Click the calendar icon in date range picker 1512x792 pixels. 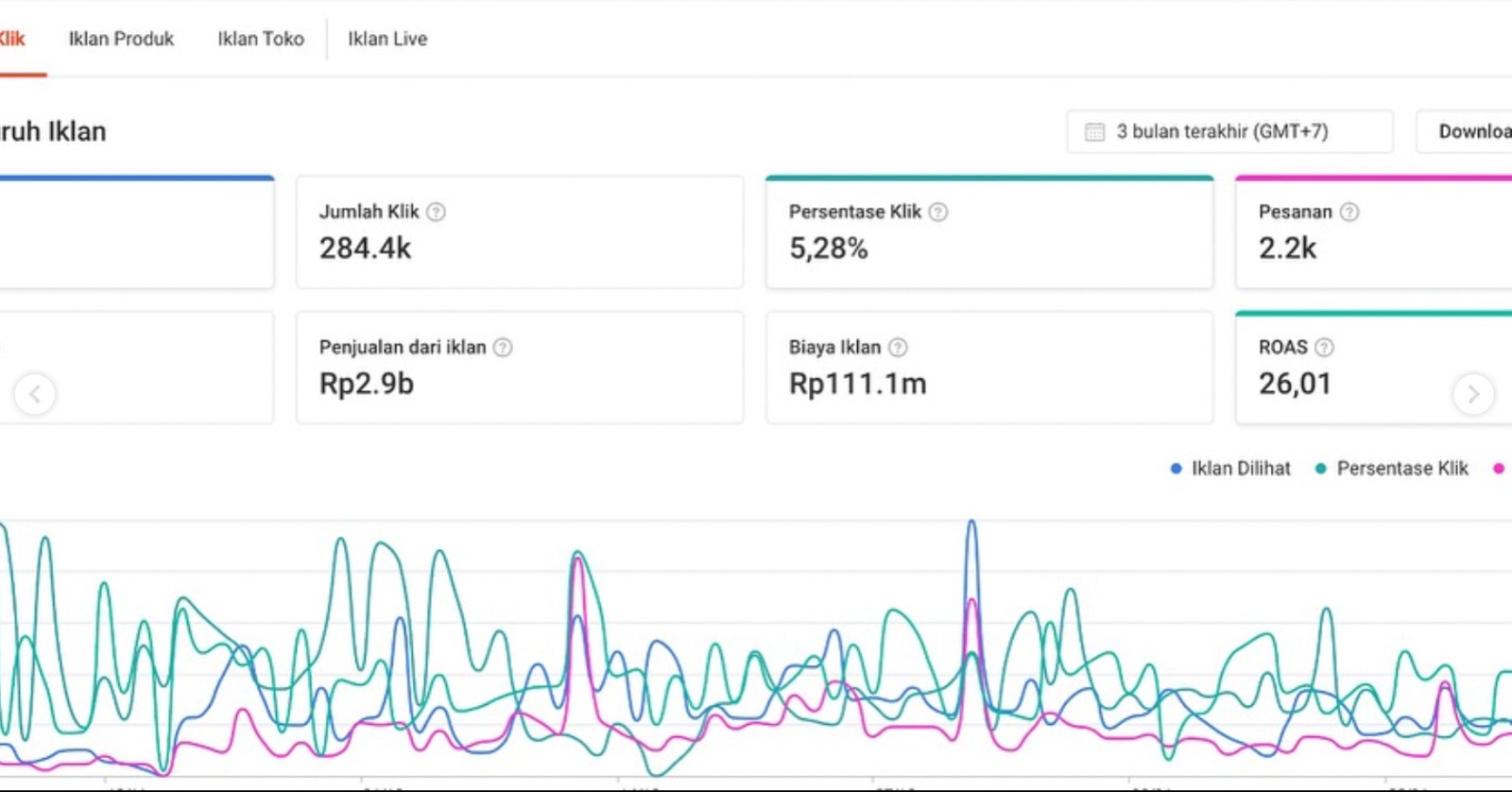pyautogui.click(x=1094, y=131)
